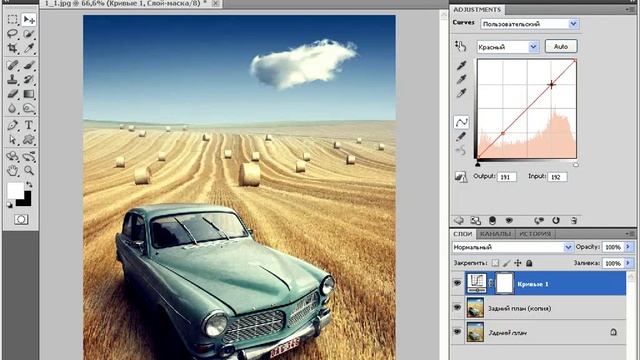Switch to the КАНАЛЫ tab
This screenshot has width=640, height=360.
pyautogui.click(x=496, y=234)
